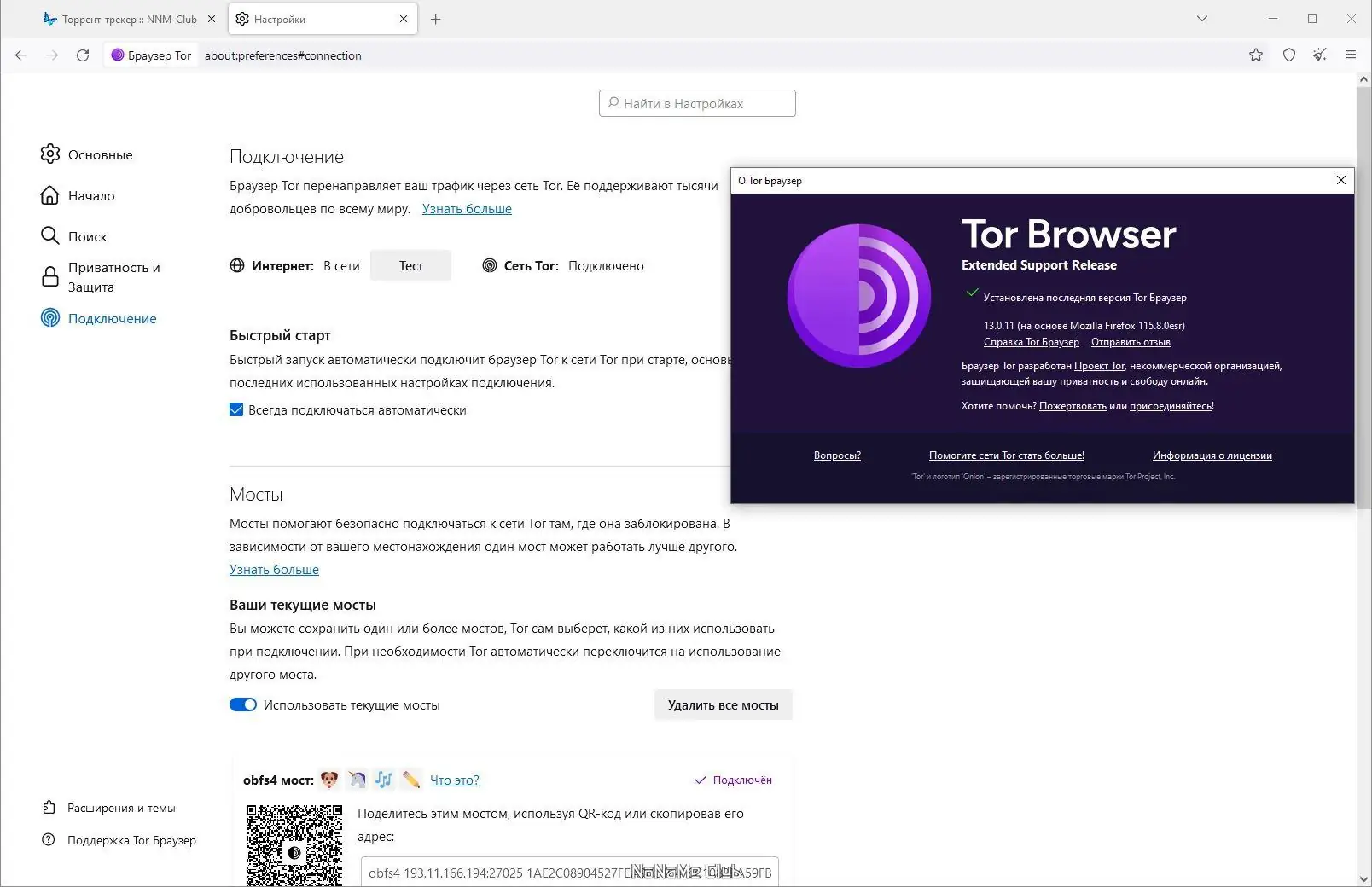Click the pencil emoji of the bridge
1372x887 pixels.
[411, 780]
